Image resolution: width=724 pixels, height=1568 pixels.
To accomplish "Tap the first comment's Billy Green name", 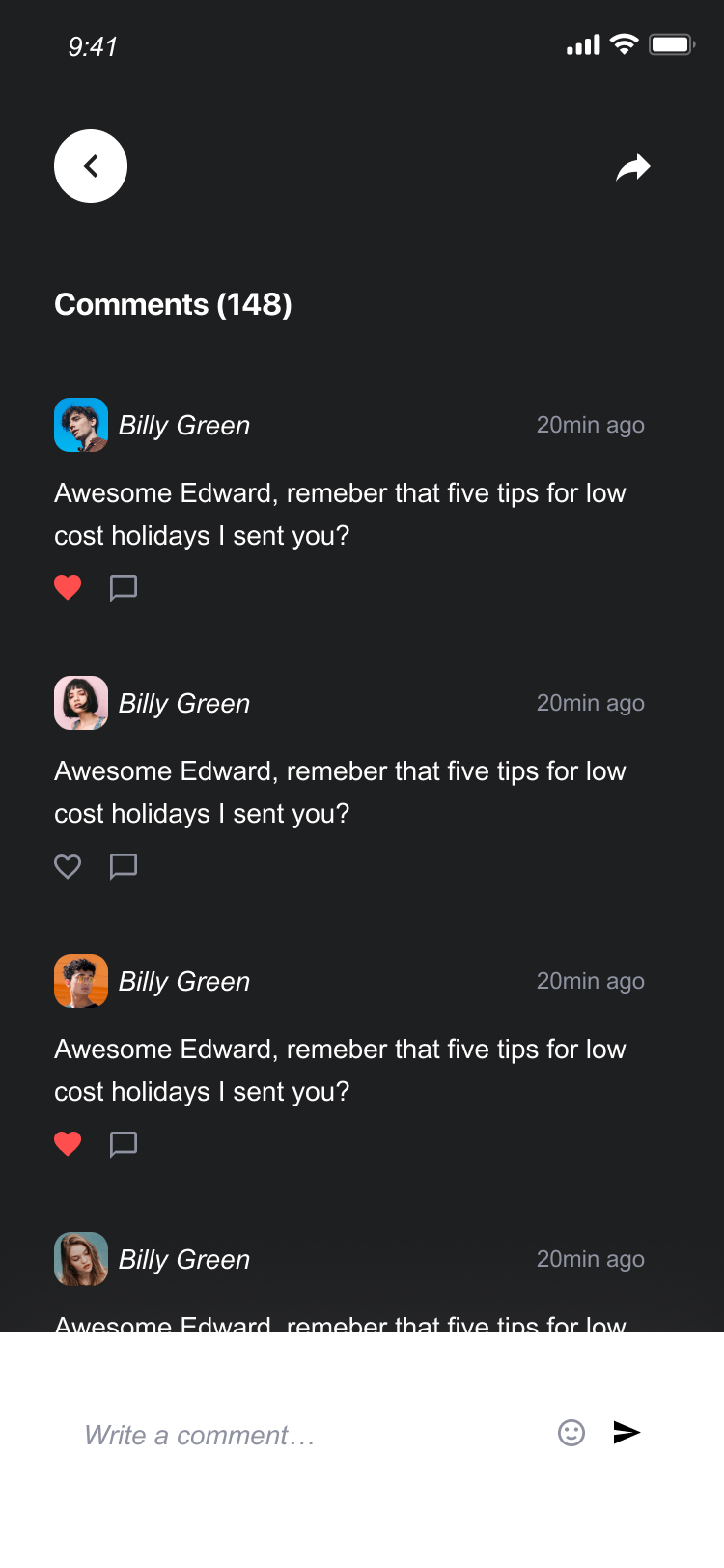I will pos(184,426).
